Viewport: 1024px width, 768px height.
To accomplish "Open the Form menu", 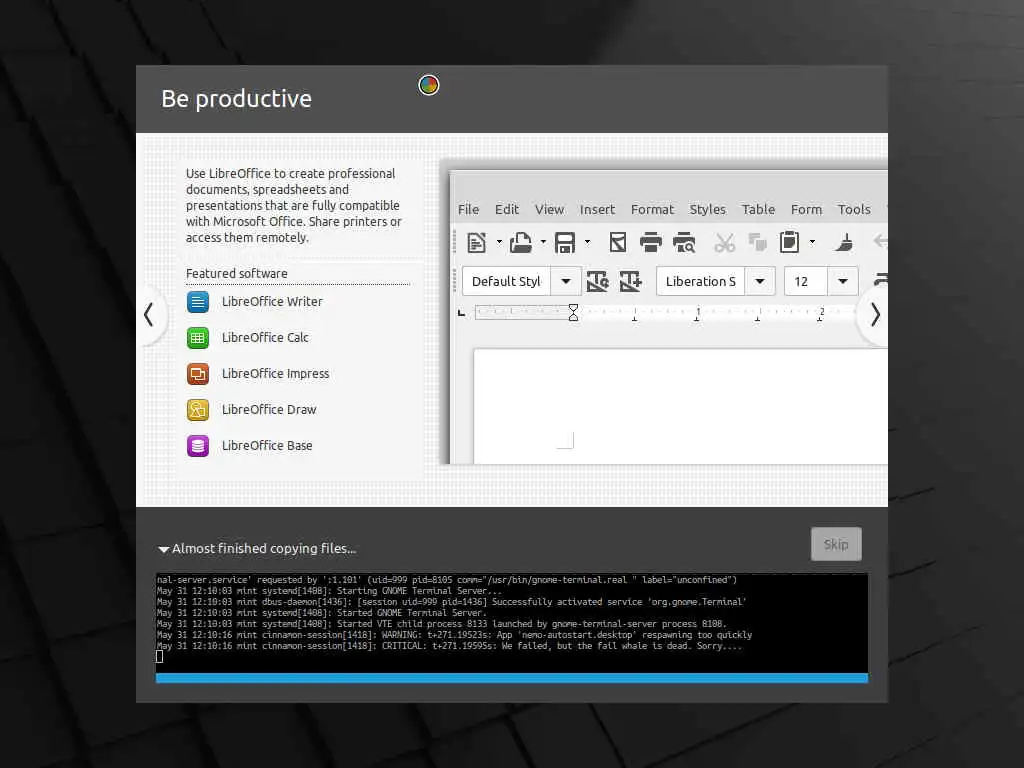I will click(x=807, y=210).
